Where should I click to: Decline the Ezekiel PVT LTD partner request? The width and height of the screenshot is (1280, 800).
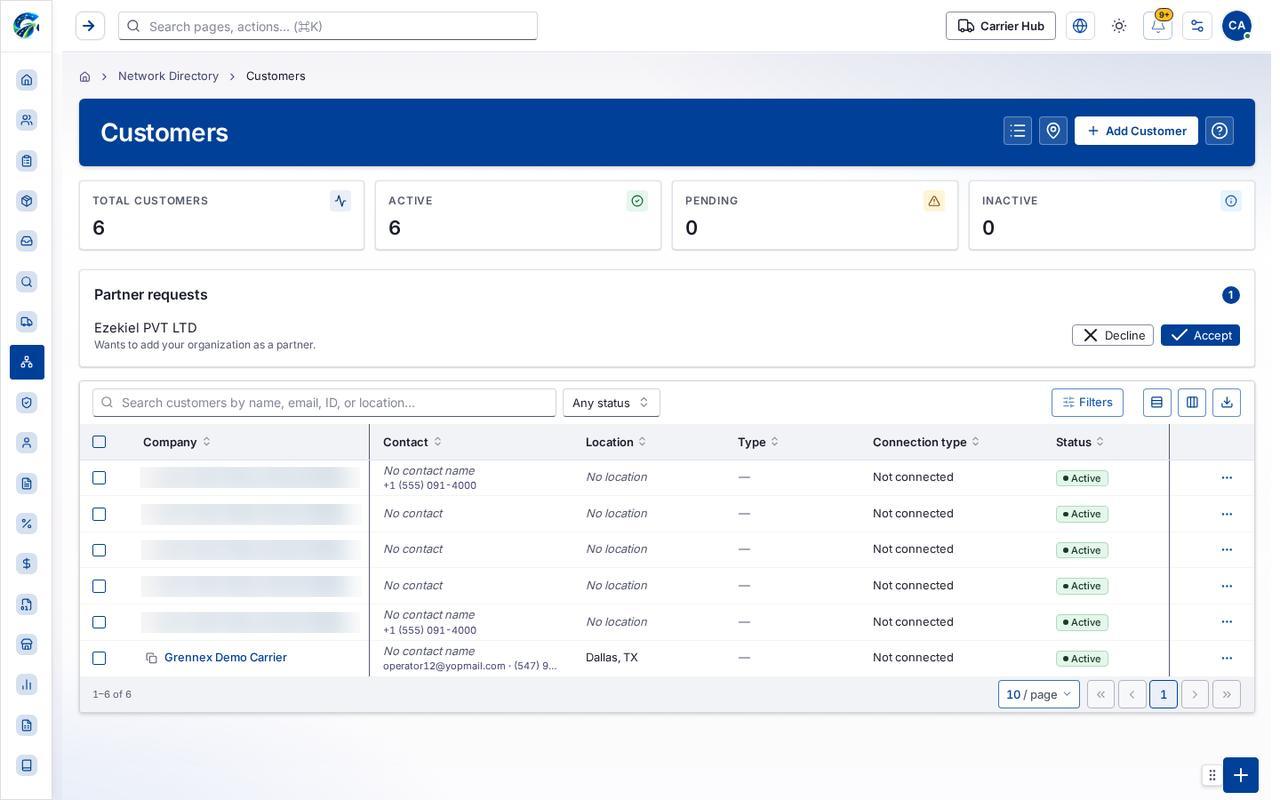pyautogui.click(x=1113, y=335)
